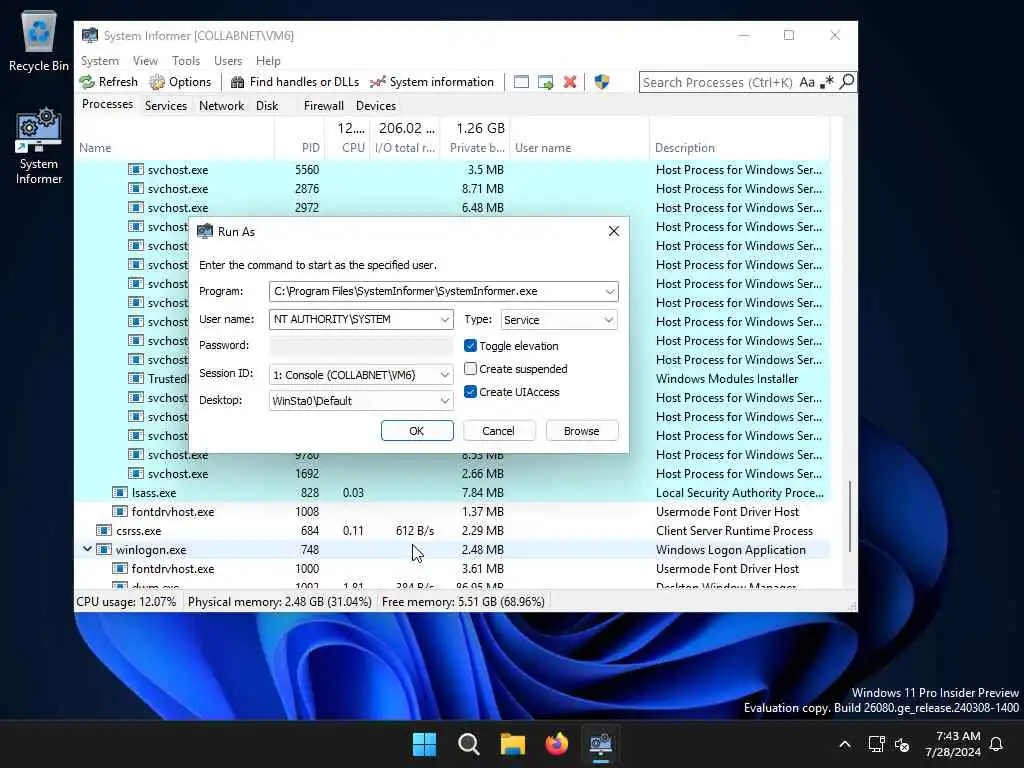
Task: Open the Type dropdown showing Service
Action: point(559,320)
